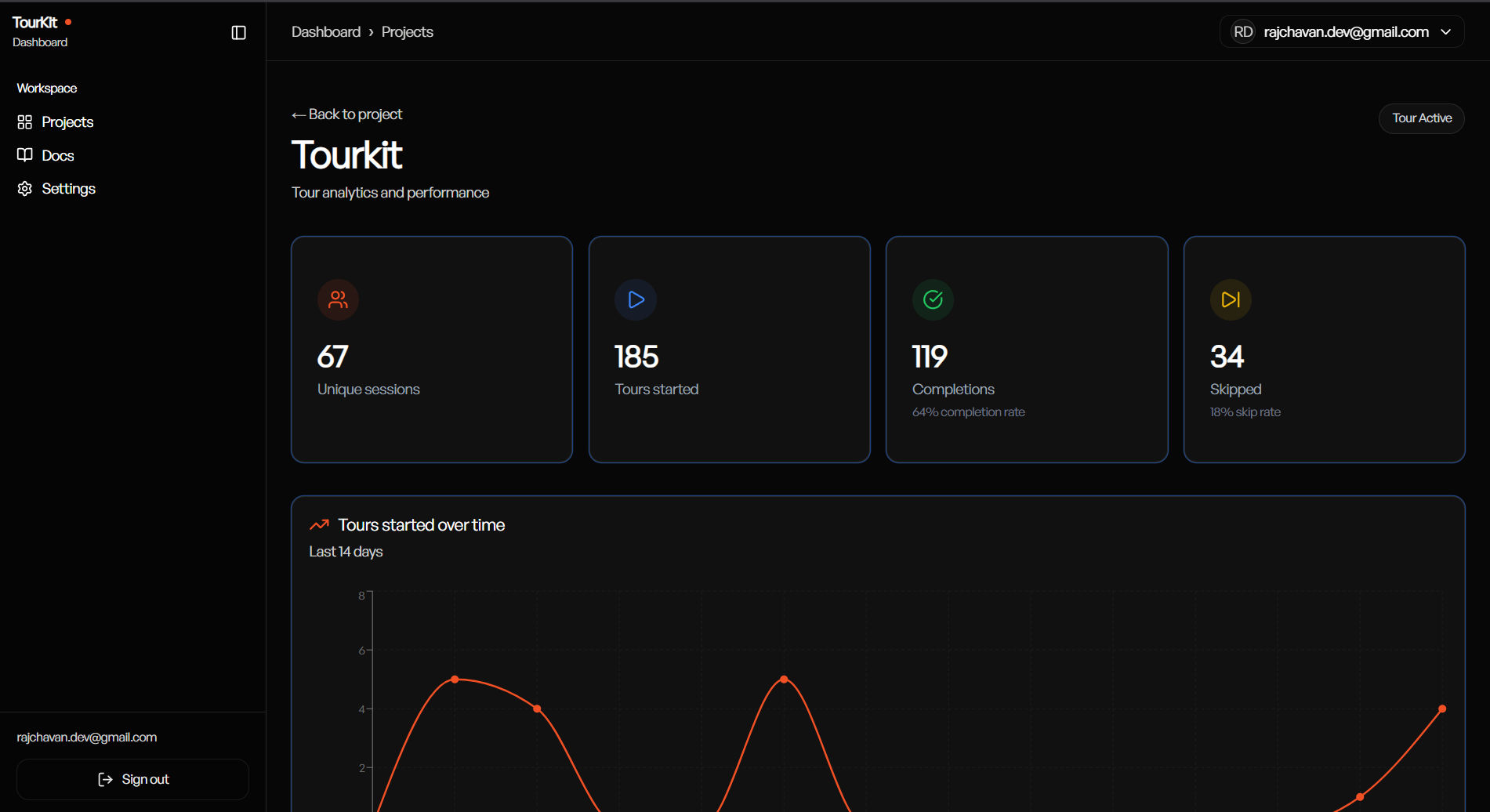Open the Dashboard breadcrumb link
Image resolution: width=1490 pixels, height=812 pixels.
click(x=326, y=32)
